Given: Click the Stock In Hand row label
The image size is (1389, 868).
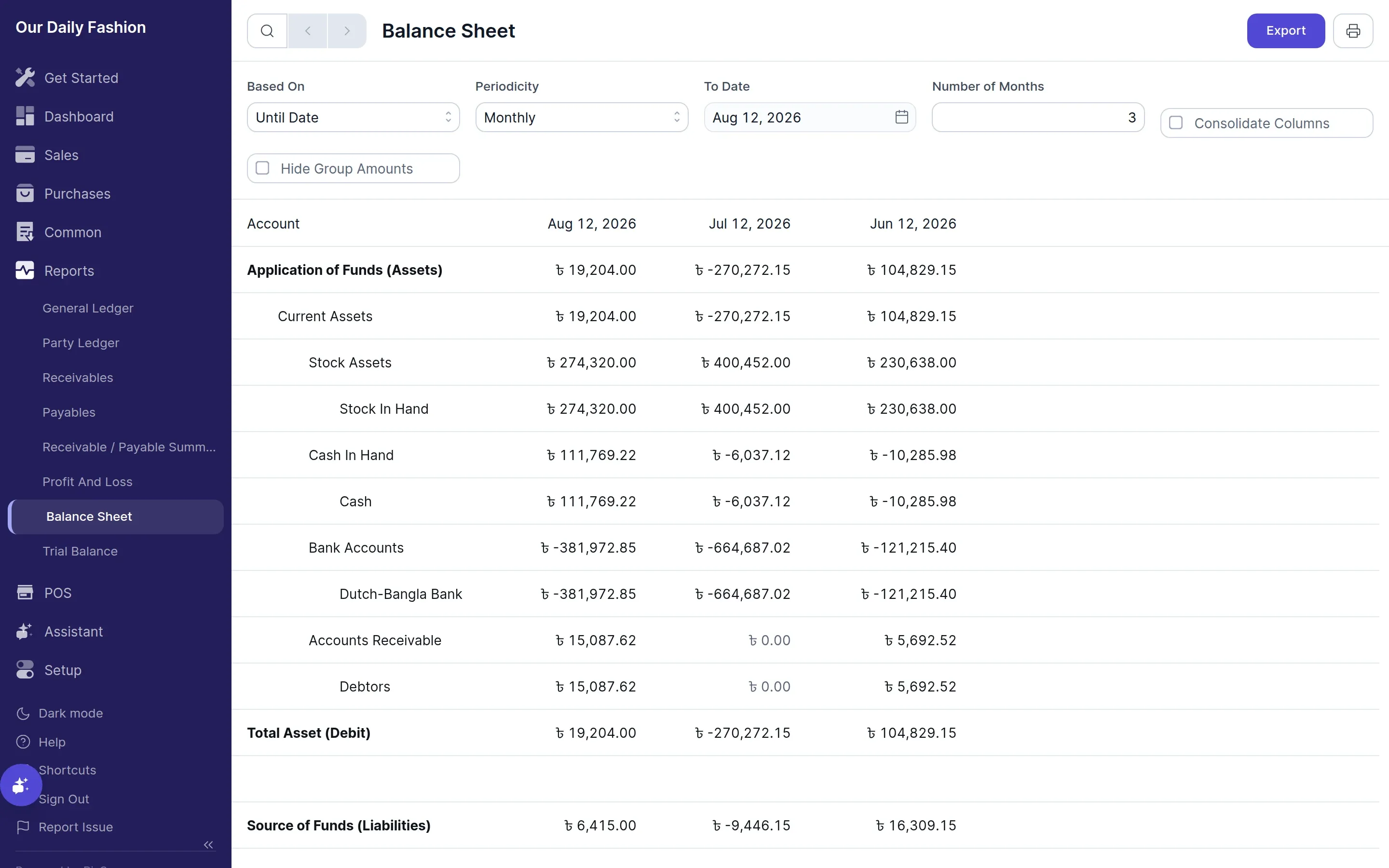Looking at the screenshot, I should point(384,409).
